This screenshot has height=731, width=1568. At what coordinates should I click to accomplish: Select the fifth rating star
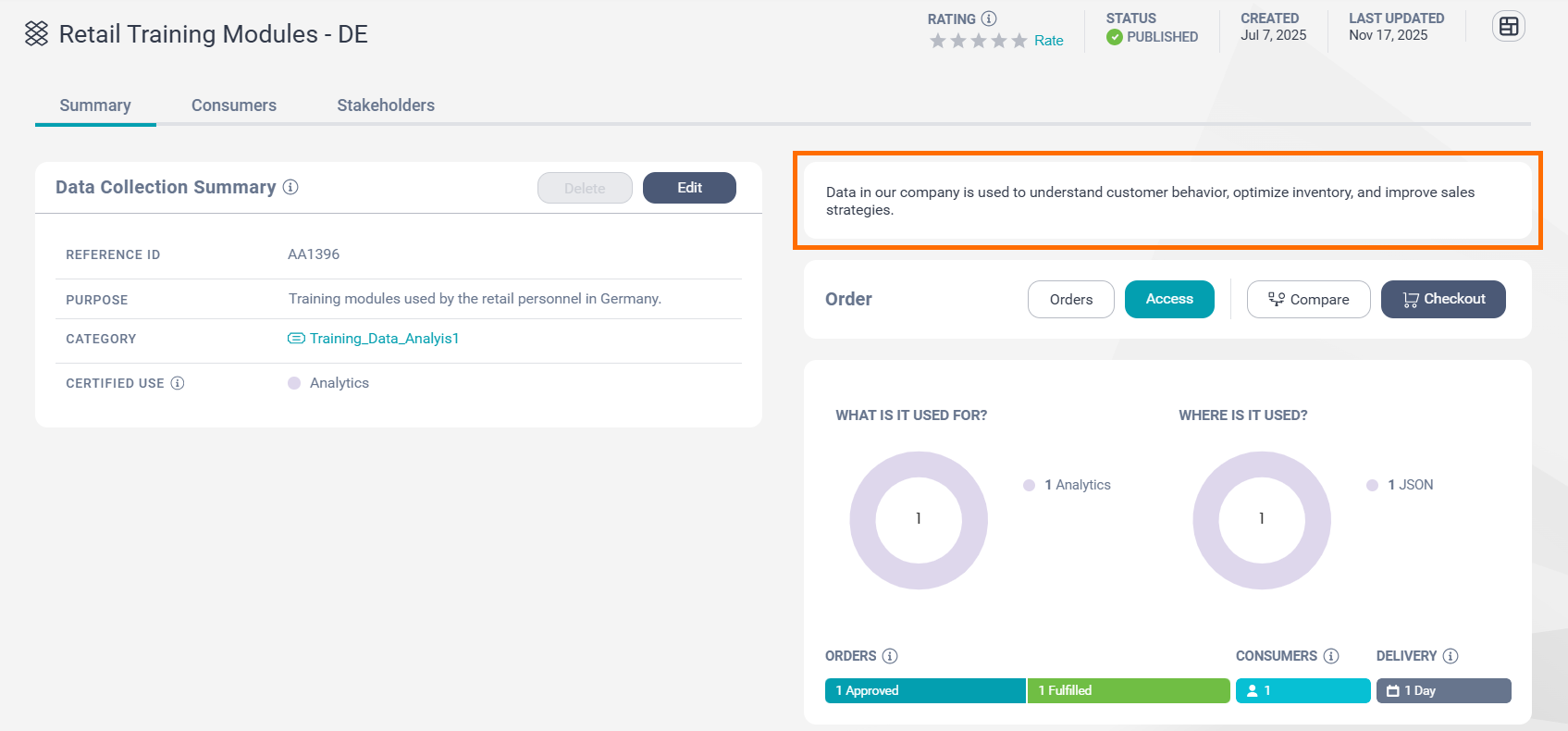click(x=1019, y=41)
